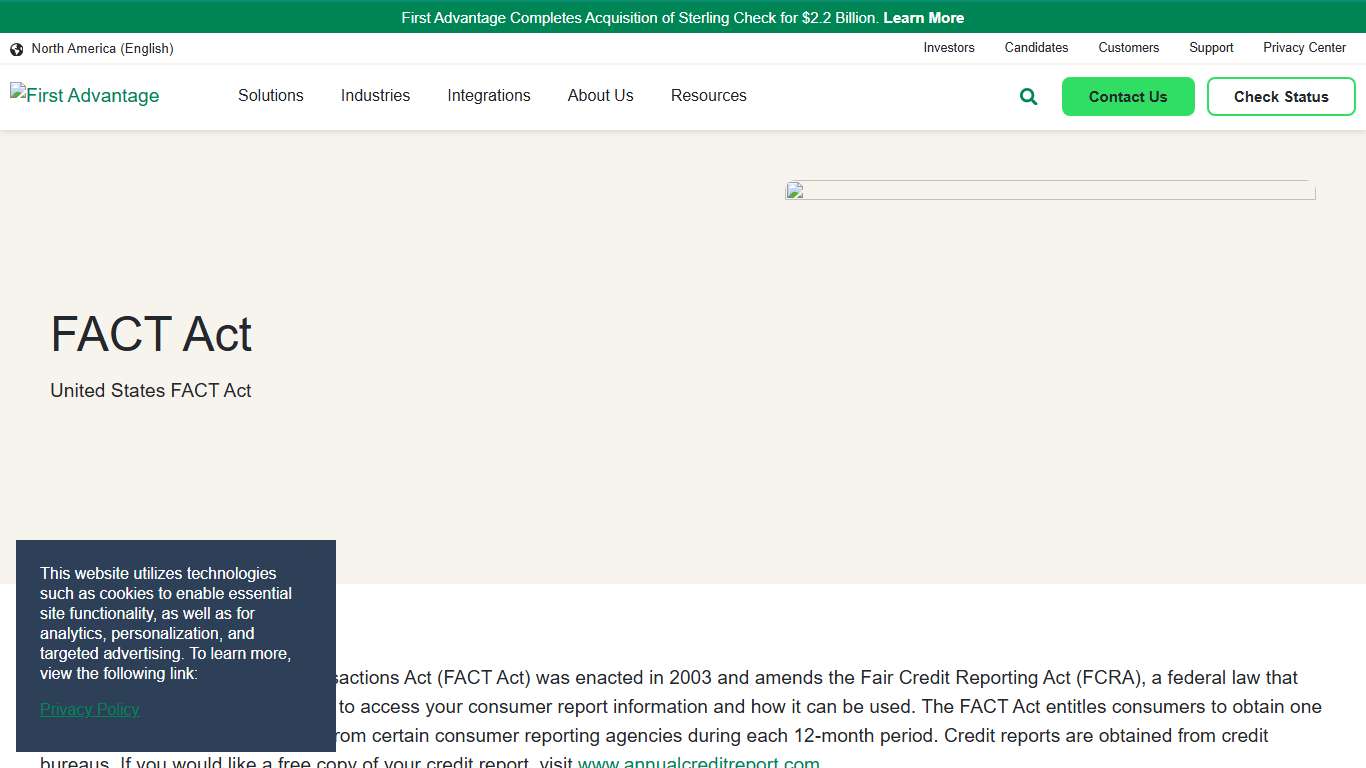The height and width of the screenshot is (768, 1366).
Task: Open the Solutions menu
Action: [270, 96]
